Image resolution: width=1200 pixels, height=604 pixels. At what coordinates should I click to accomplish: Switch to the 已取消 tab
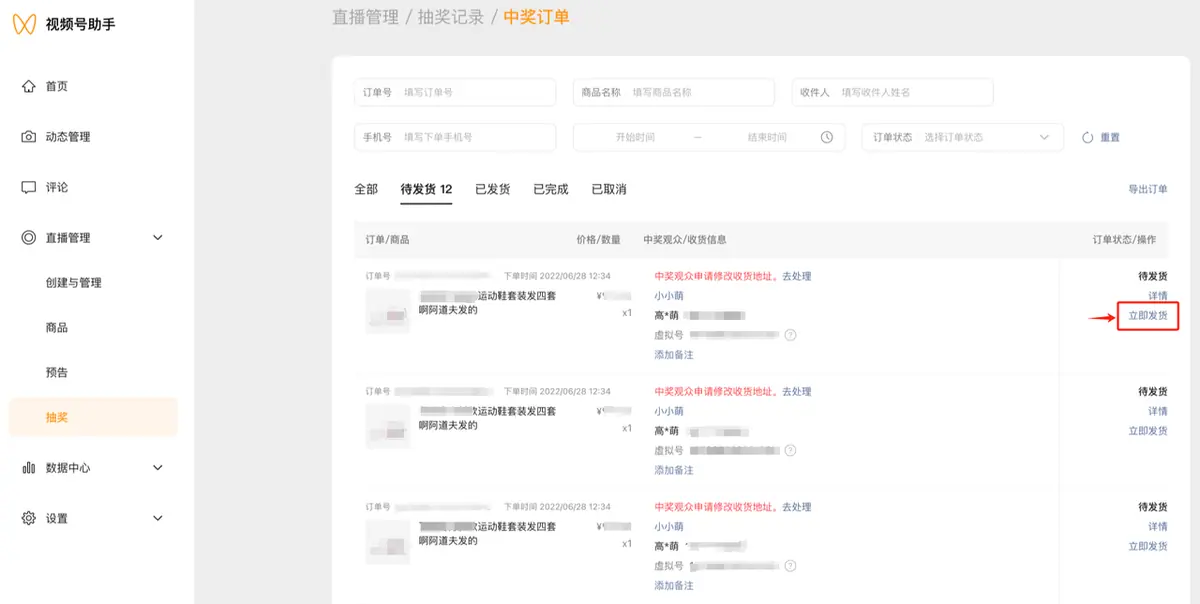click(x=608, y=189)
